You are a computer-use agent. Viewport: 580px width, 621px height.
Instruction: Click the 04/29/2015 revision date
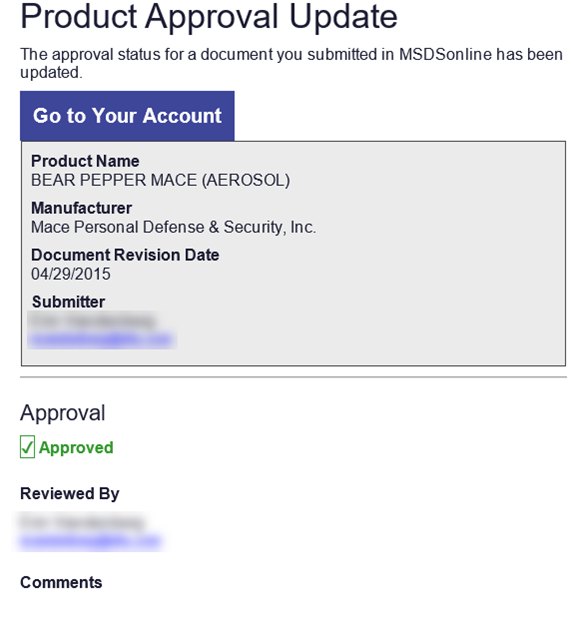(x=71, y=274)
